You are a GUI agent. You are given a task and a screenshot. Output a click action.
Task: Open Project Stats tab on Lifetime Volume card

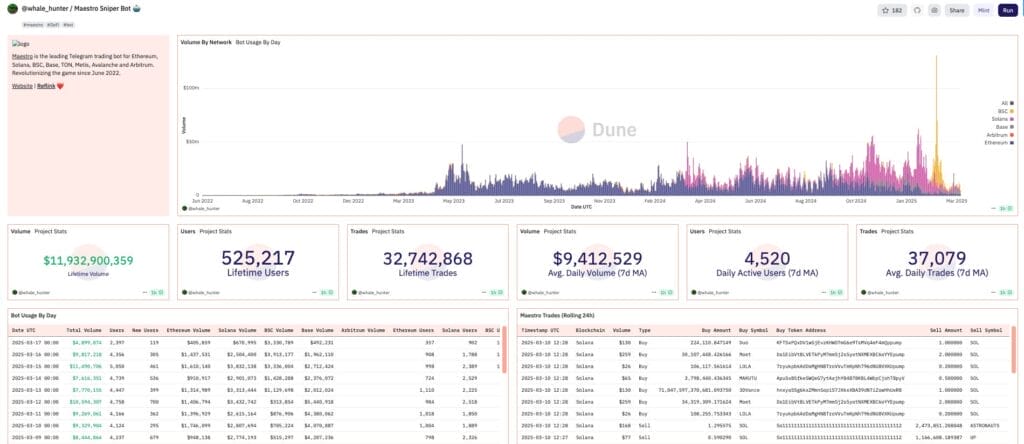click(50, 231)
